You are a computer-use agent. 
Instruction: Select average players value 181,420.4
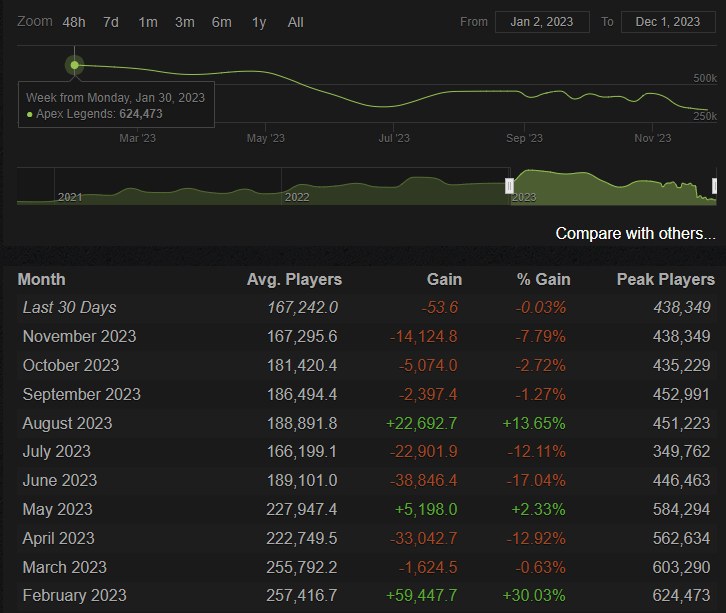302,366
